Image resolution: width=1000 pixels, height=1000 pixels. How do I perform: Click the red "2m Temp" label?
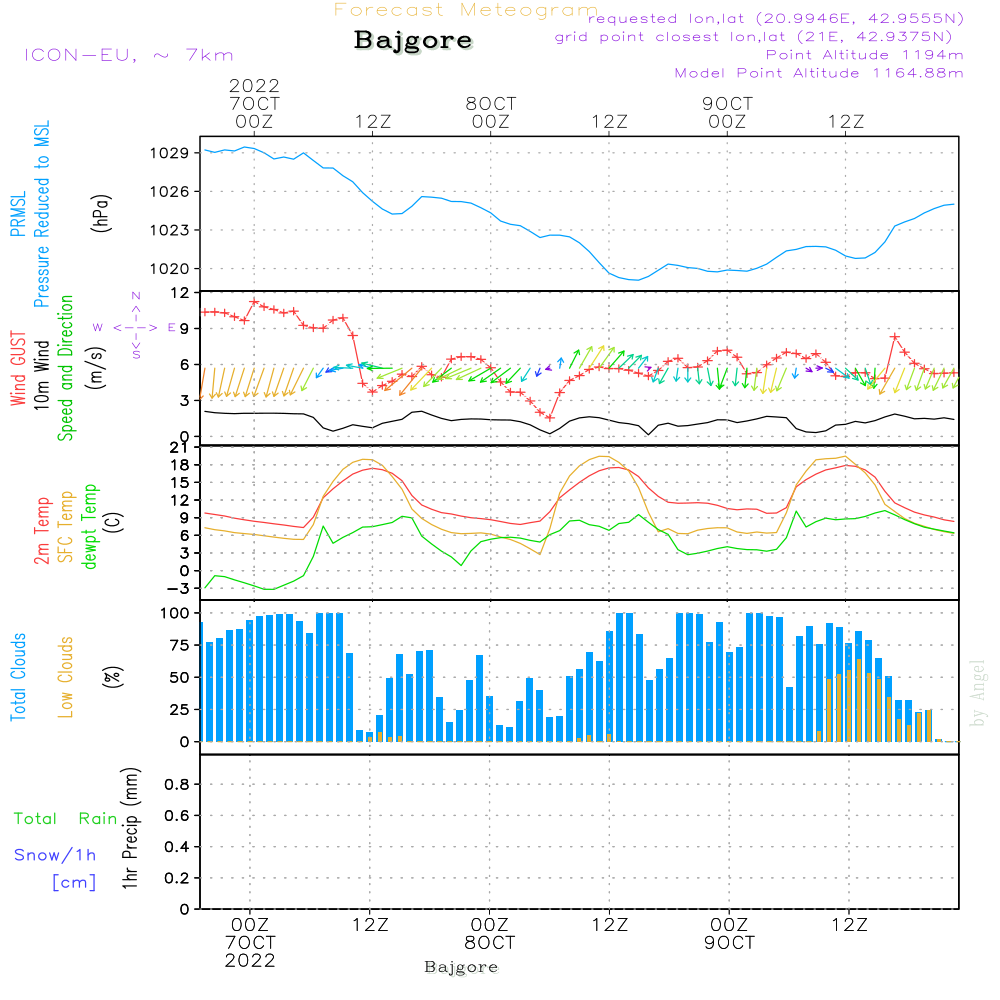[x=41, y=531]
